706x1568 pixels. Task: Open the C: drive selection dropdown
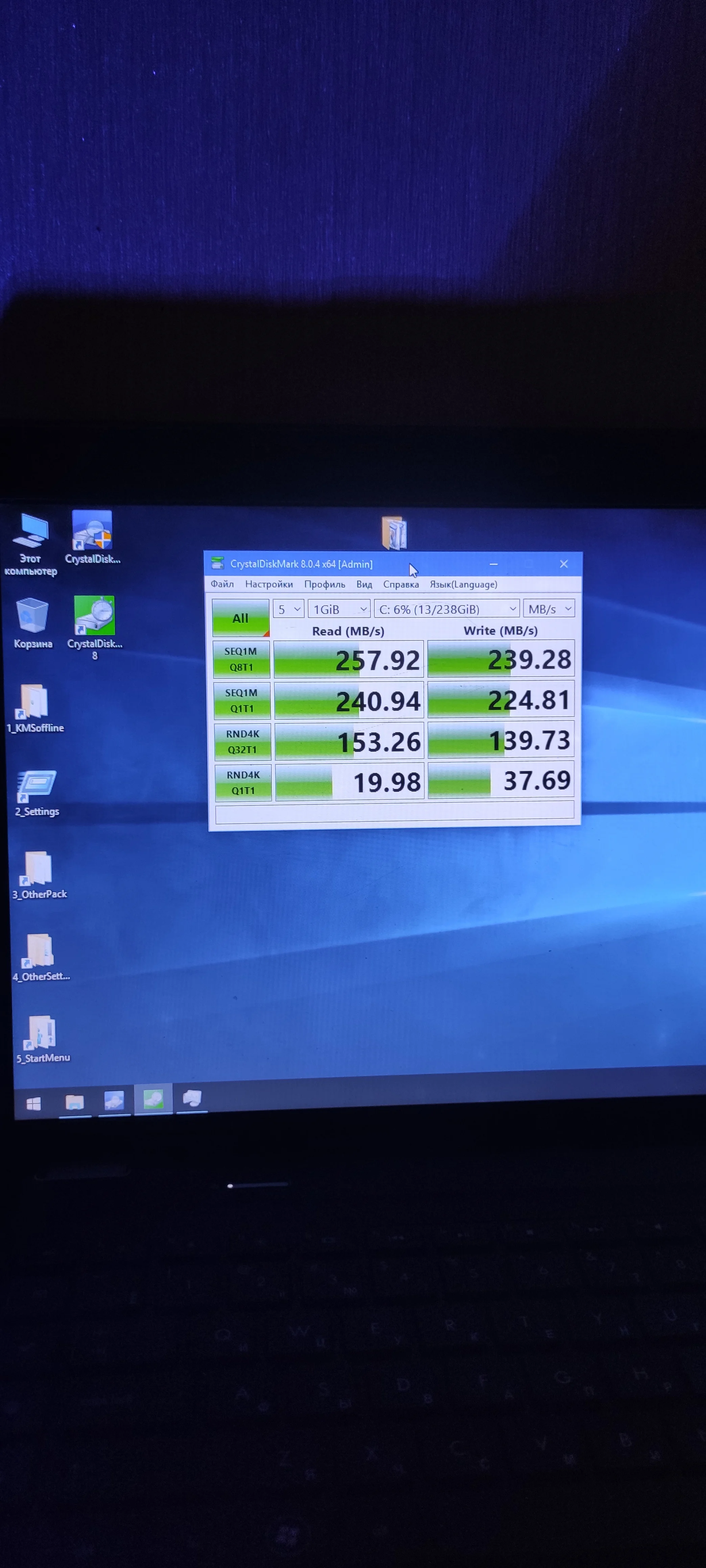(x=447, y=609)
